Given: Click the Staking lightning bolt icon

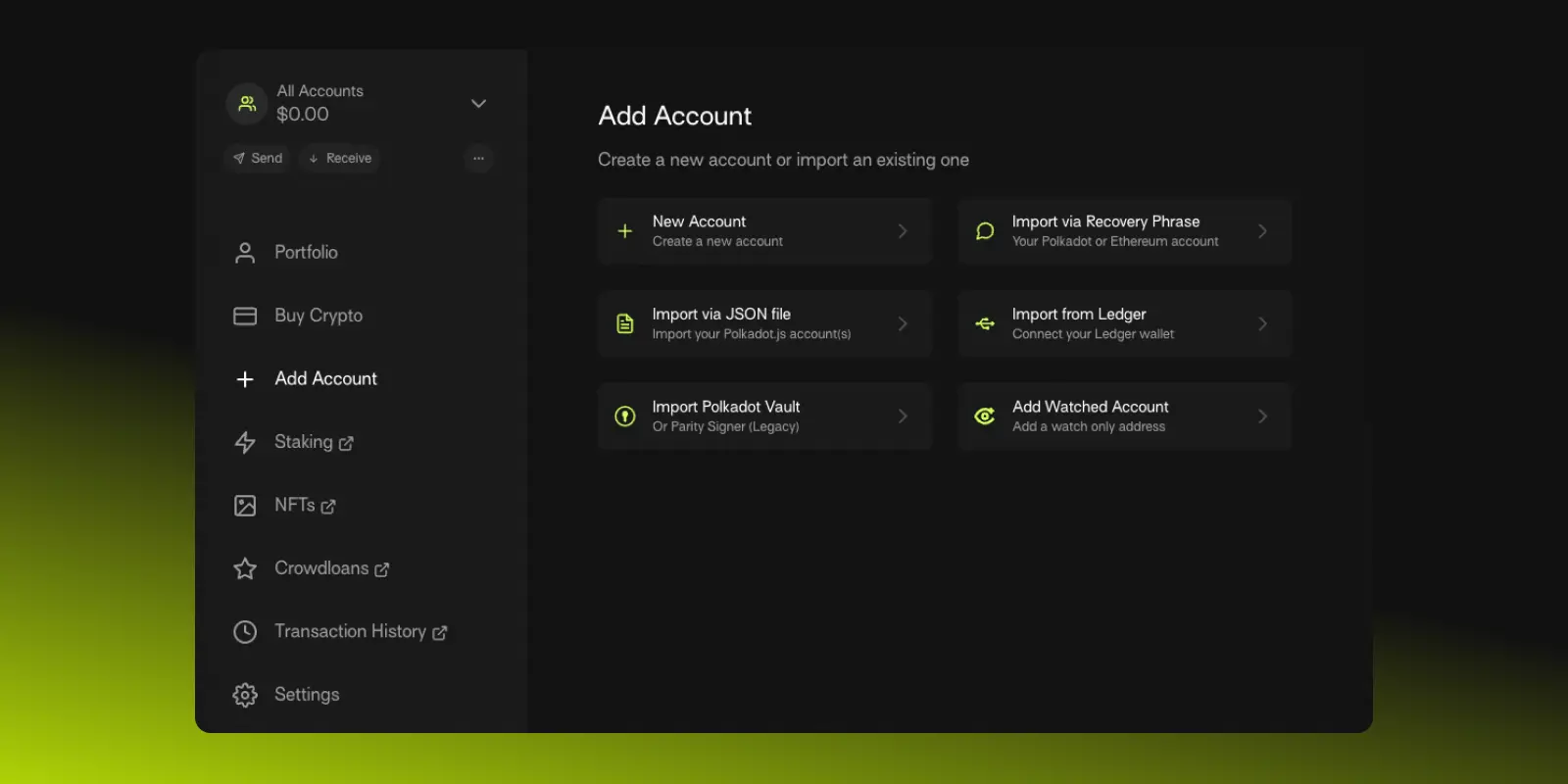Looking at the screenshot, I should pos(245,442).
